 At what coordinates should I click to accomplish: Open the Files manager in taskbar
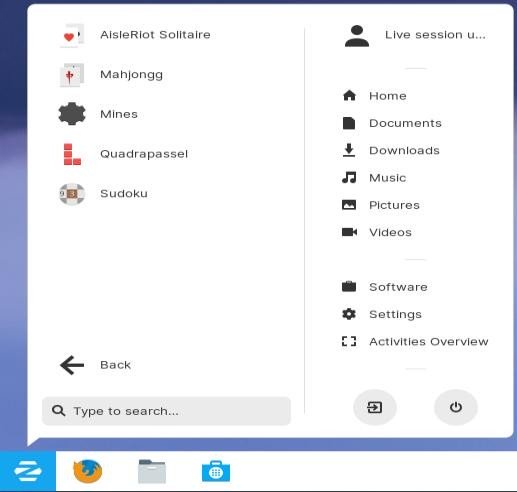[x=152, y=471]
